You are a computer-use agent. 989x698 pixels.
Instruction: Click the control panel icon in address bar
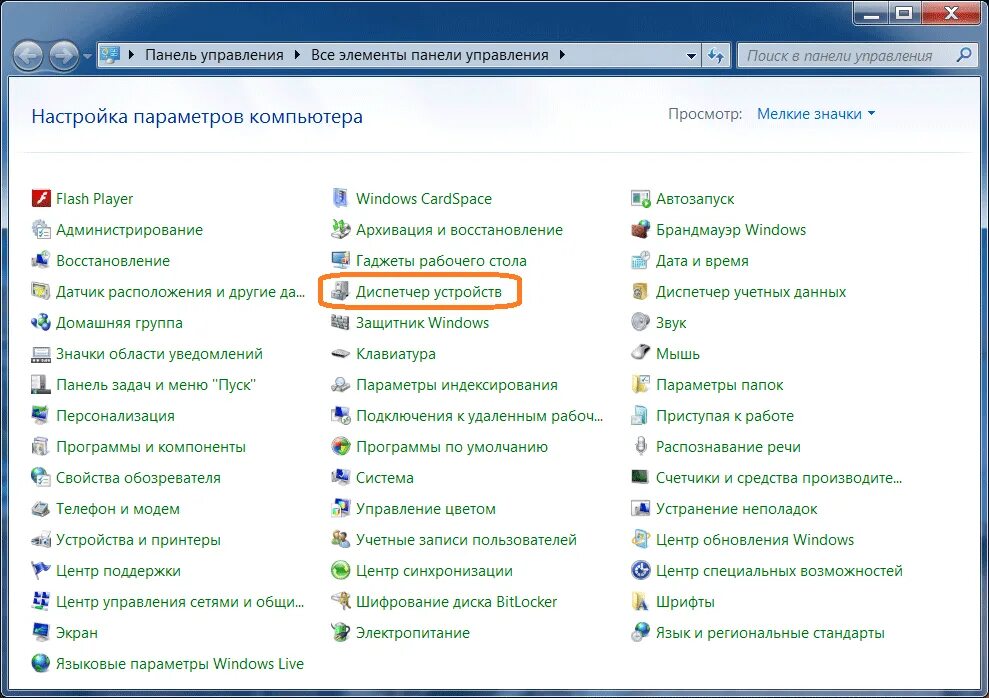click(x=110, y=55)
